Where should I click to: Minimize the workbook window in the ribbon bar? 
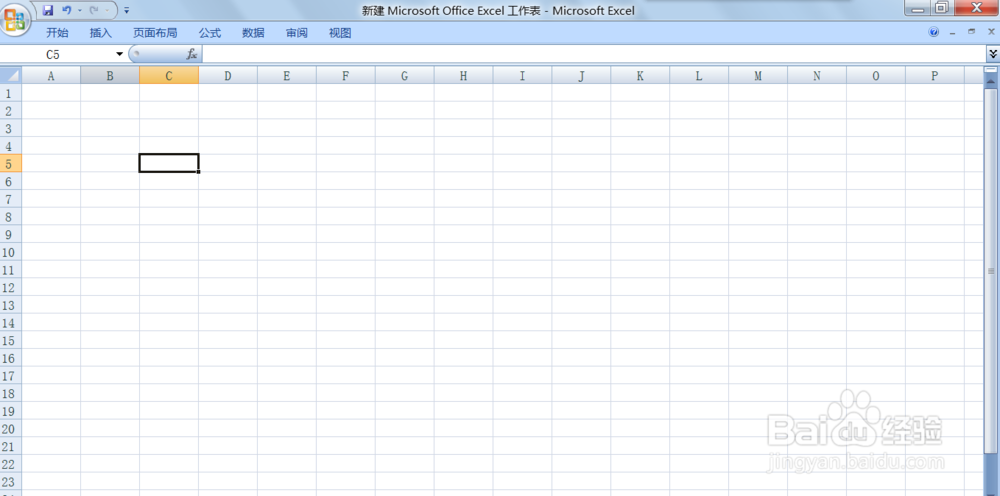tap(953, 32)
